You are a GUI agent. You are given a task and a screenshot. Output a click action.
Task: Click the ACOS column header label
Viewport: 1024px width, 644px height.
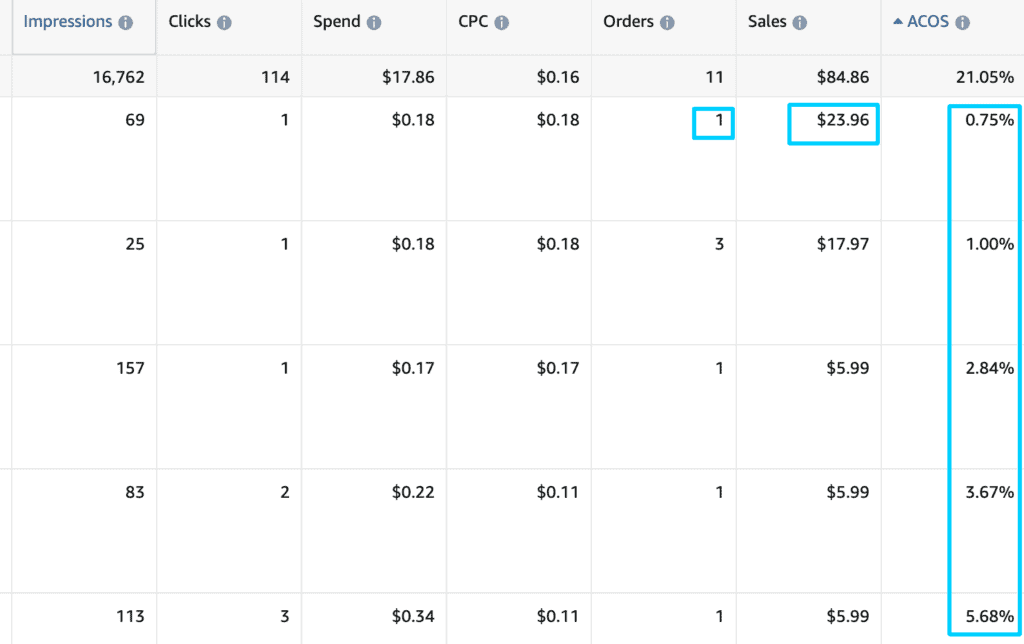pos(928,22)
